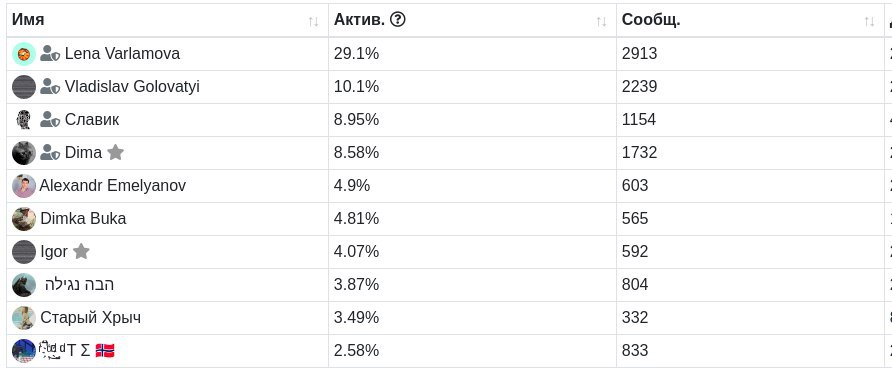The height and width of the screenshot is (372, 892).
Task: Select the user Старый Хрыч
Action: [90, 317]
